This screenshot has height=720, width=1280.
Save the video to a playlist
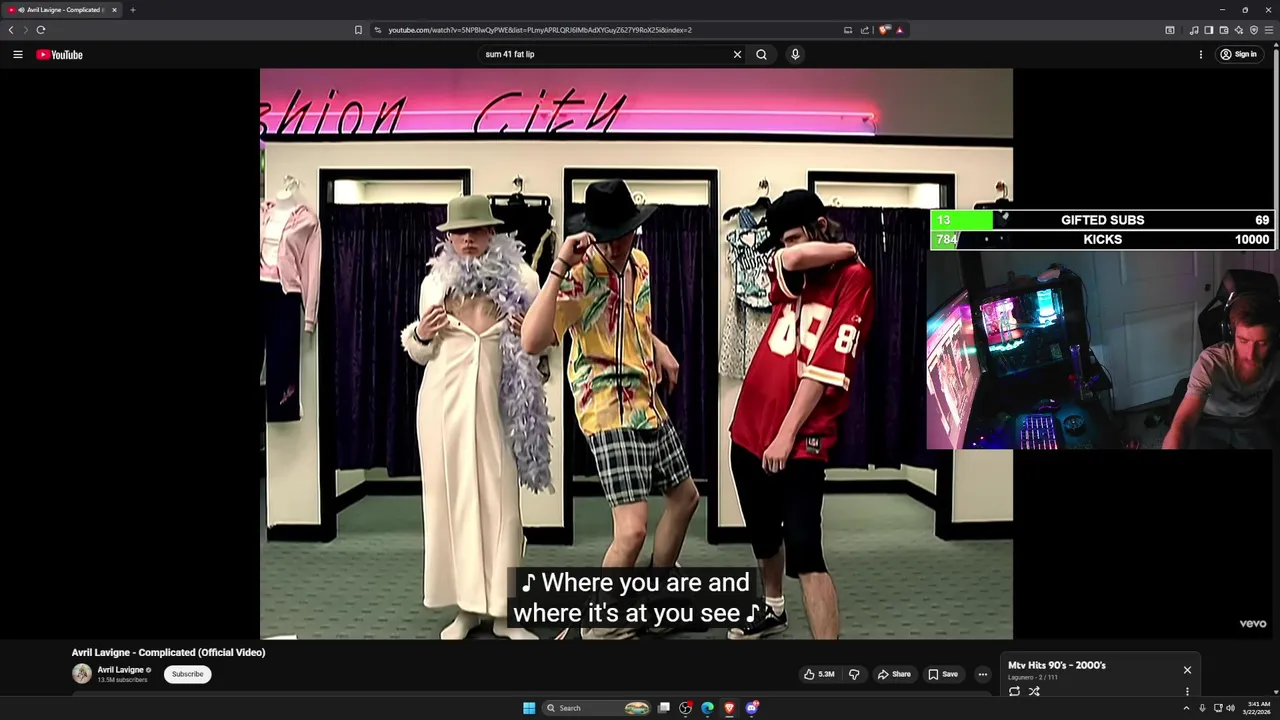click(x=943, y=674)
